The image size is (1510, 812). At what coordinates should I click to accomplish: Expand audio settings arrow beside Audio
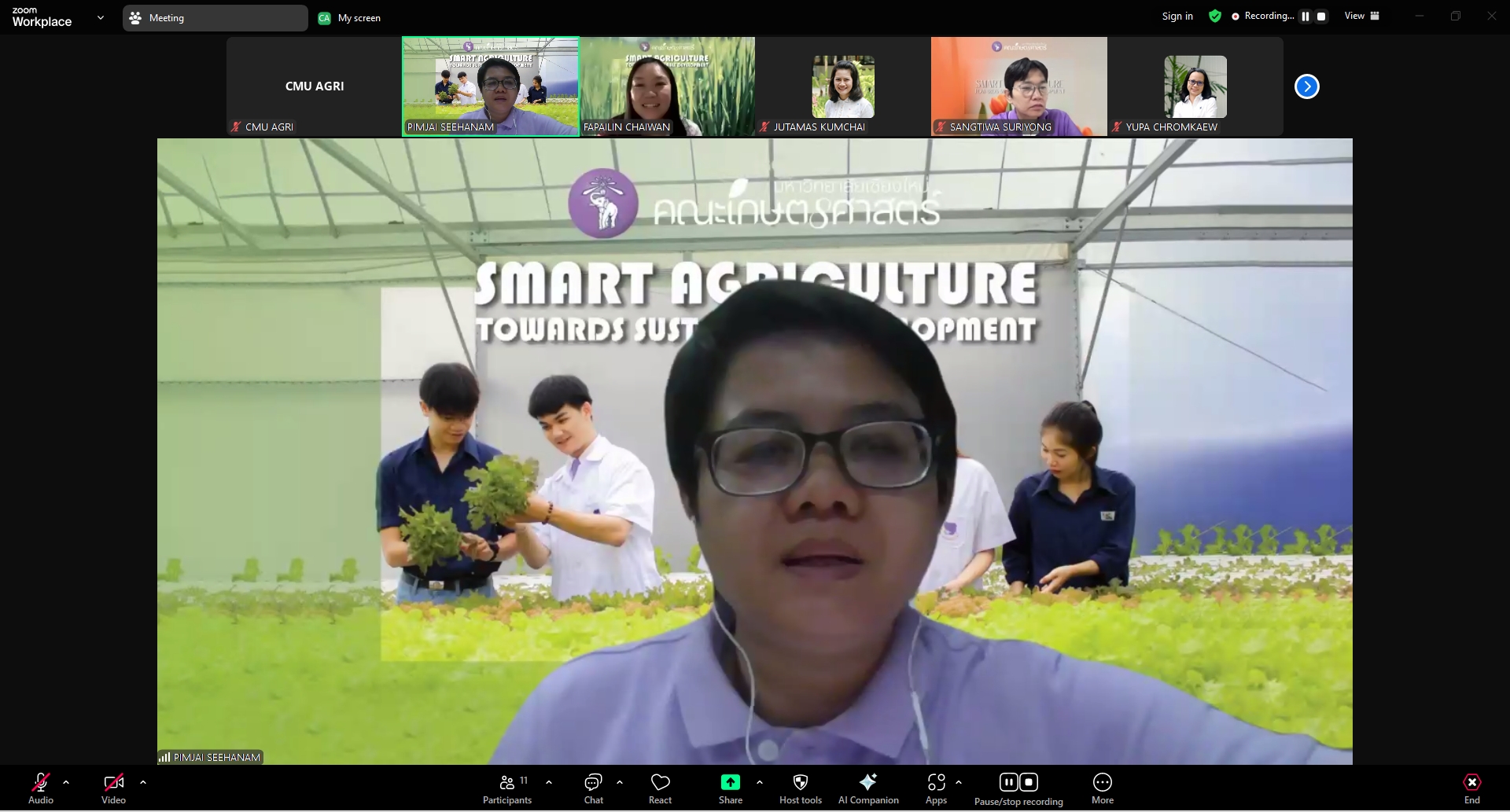click(x=66, y=783)
